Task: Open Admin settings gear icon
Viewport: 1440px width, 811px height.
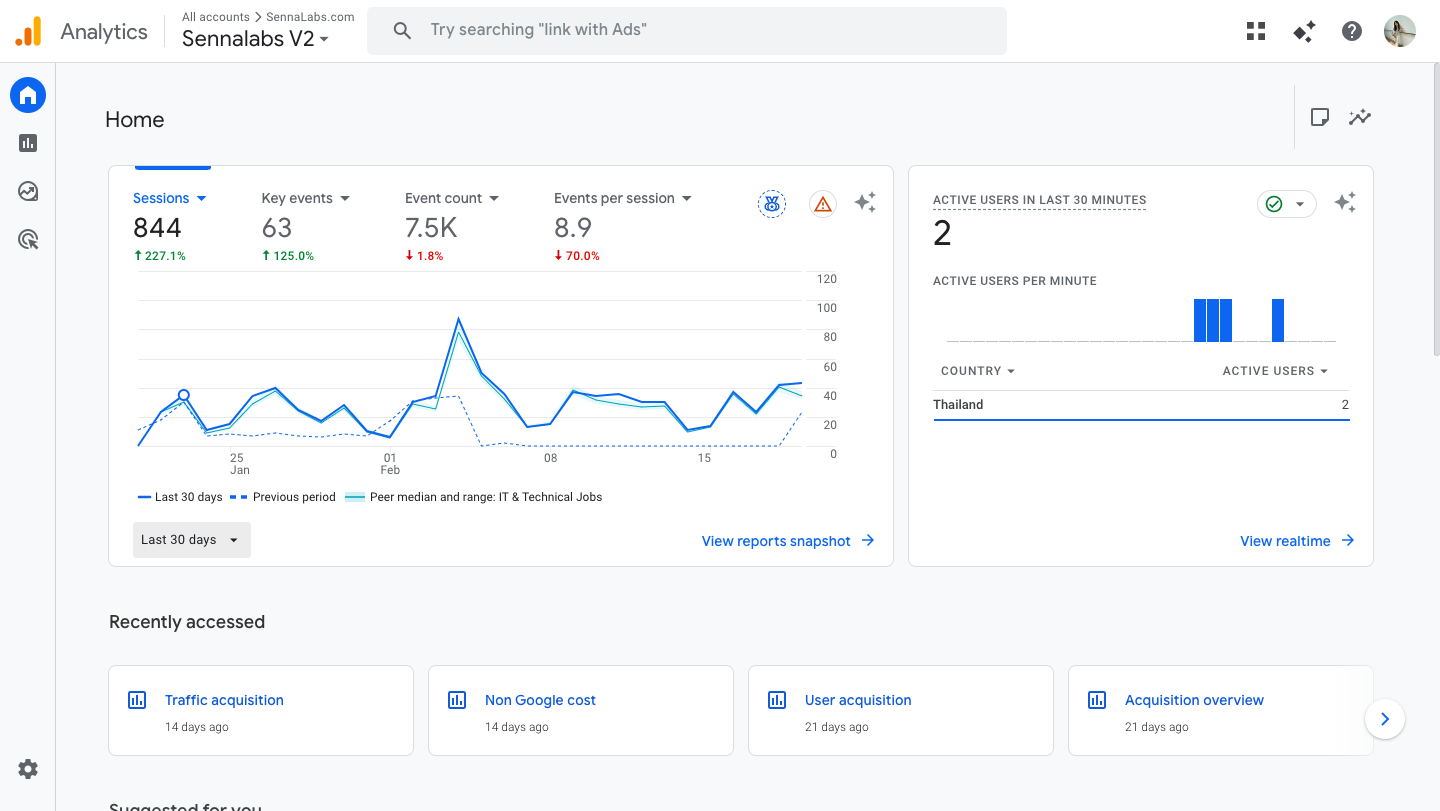Action: pyautogui.click(x=28, y=769)
